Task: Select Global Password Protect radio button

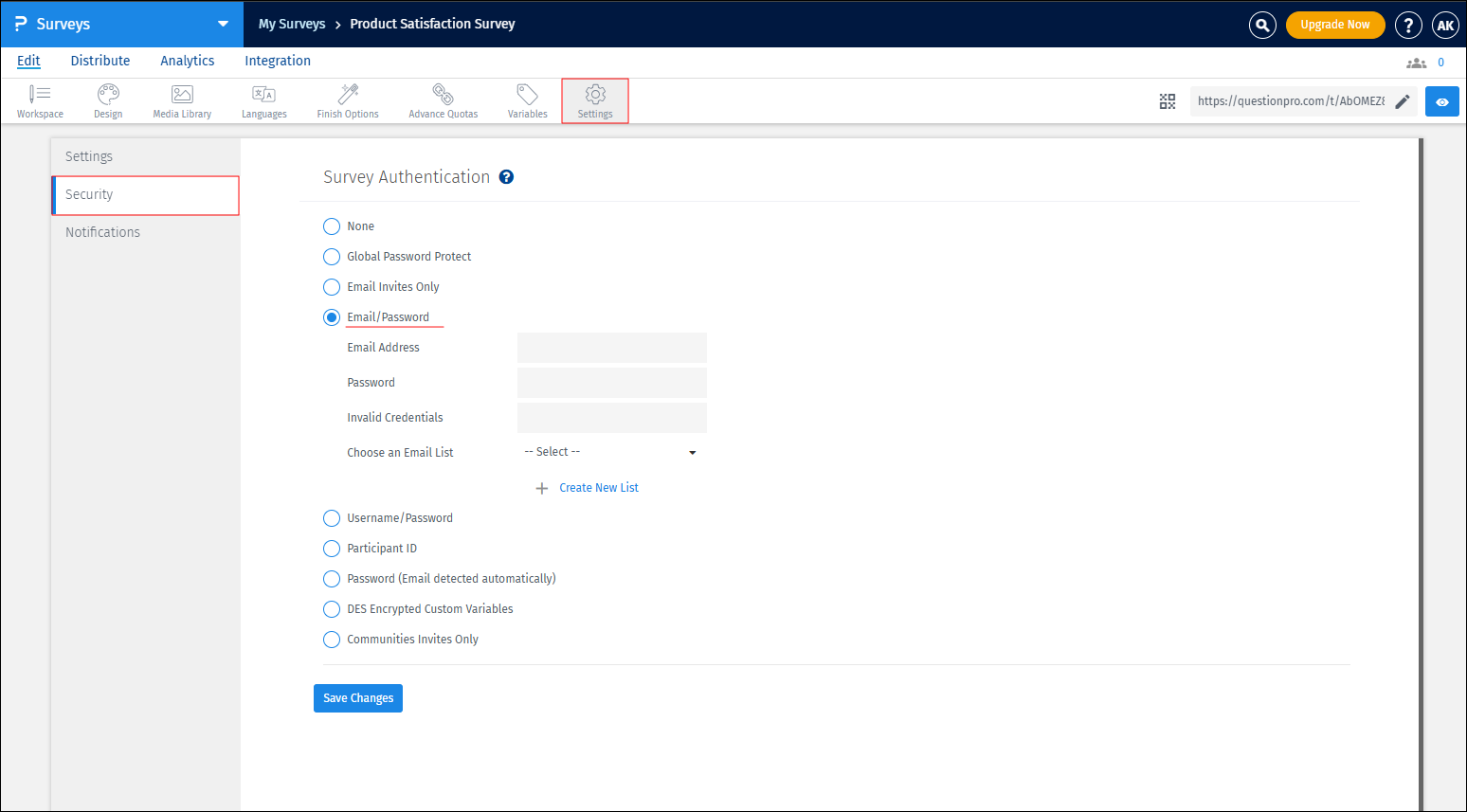Action: 332,257
